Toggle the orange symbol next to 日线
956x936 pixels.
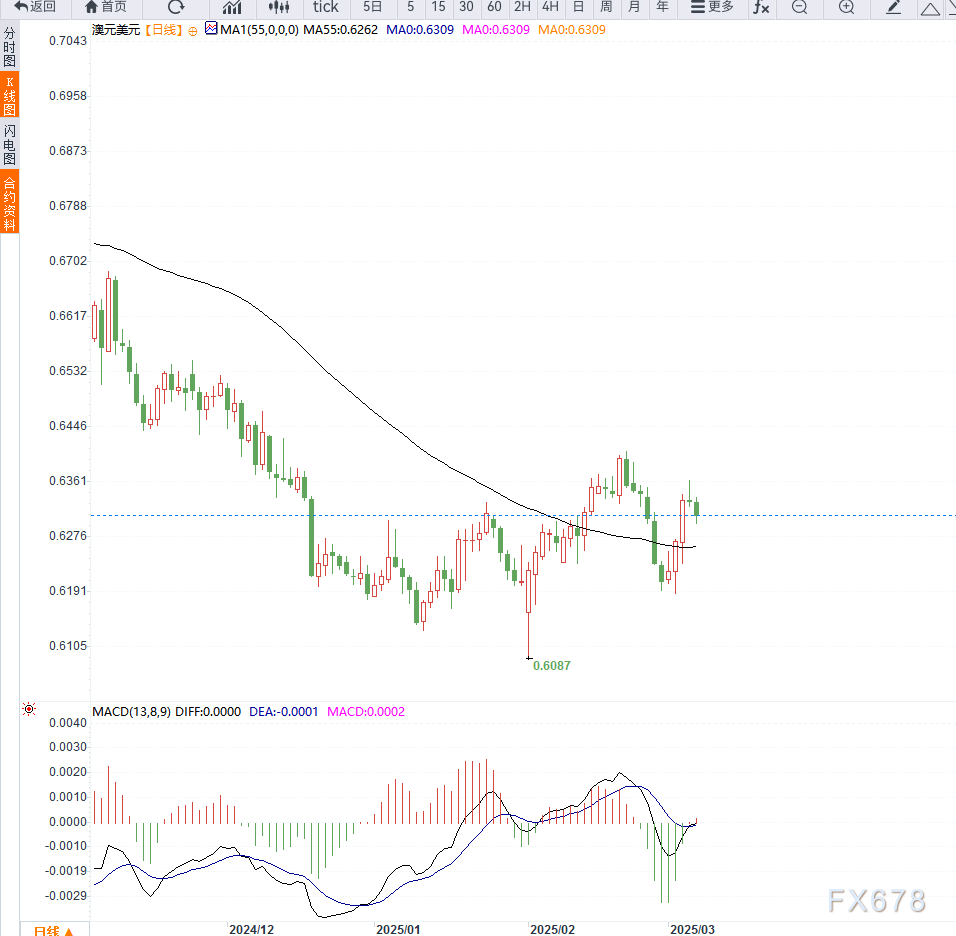193,31
